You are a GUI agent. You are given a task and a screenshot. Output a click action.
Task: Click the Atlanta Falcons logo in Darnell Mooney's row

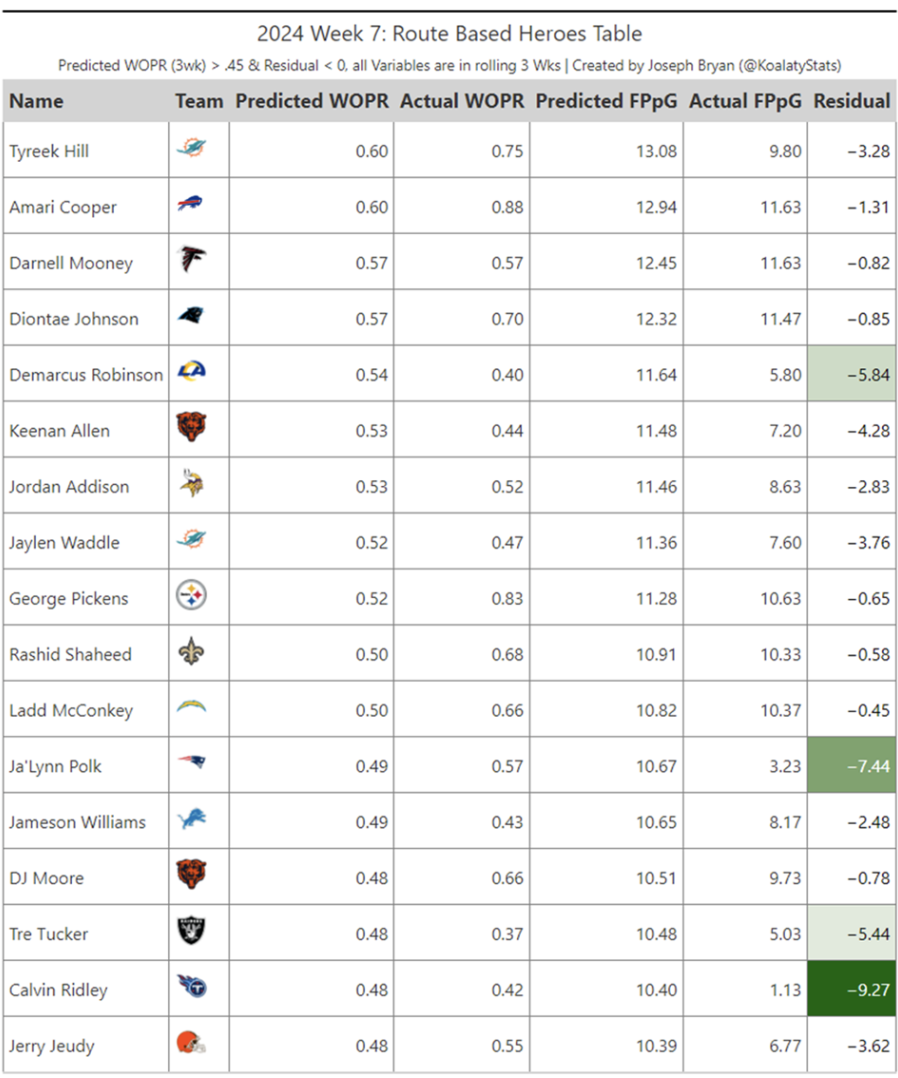click(190, 262)
